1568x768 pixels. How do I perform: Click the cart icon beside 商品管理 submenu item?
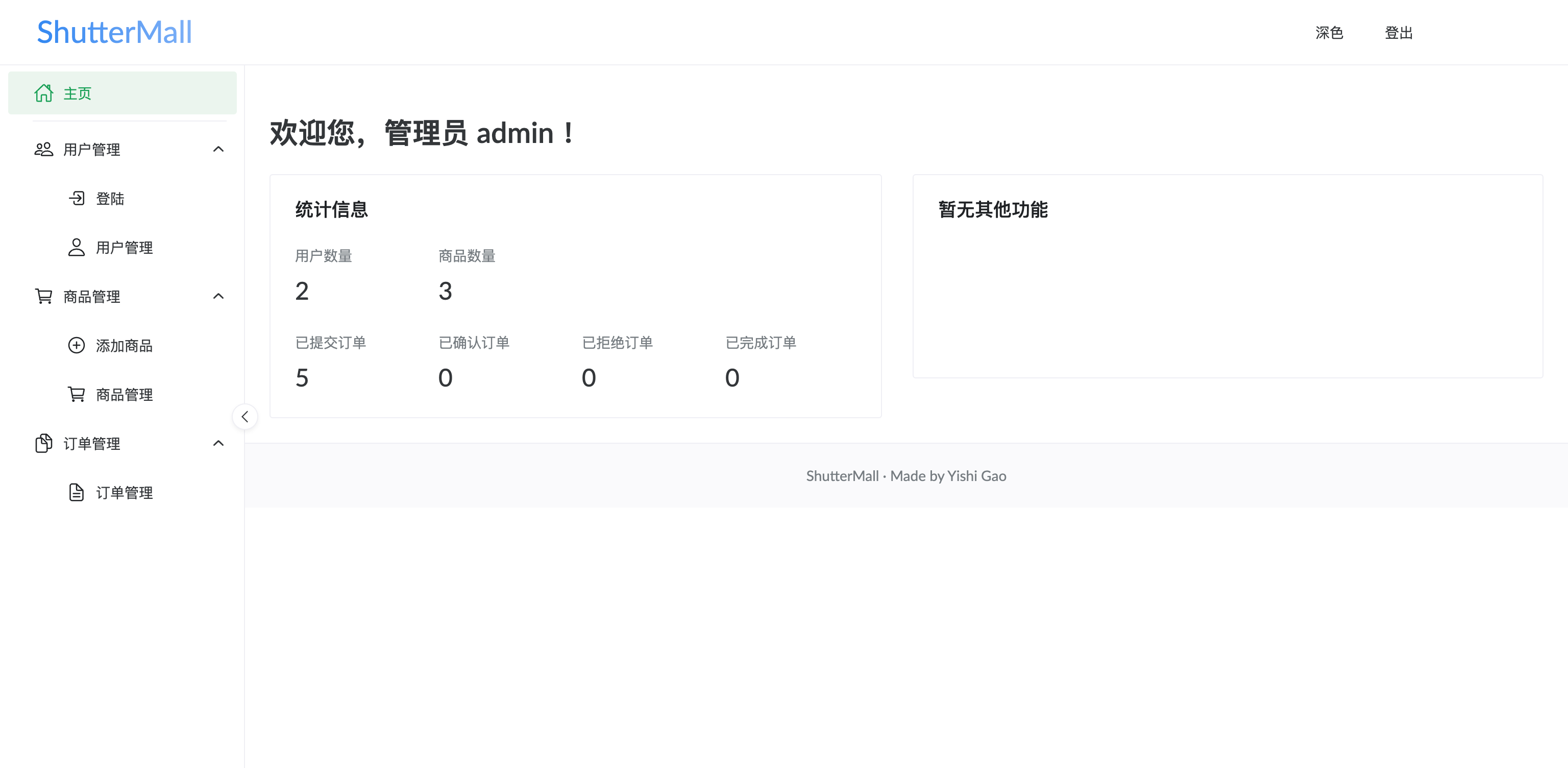tap(76, 395)
